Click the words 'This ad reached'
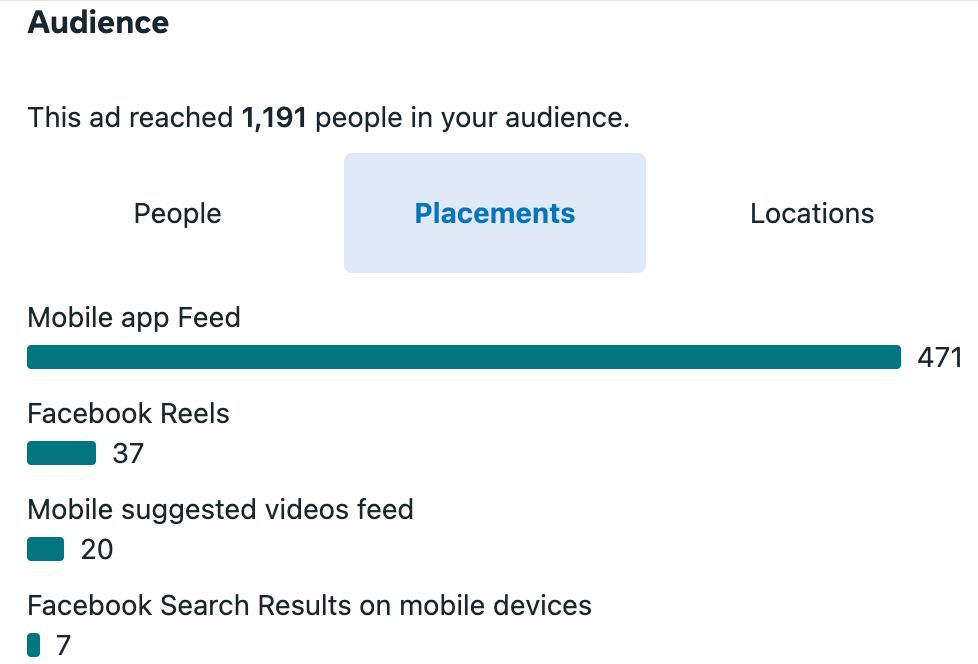Viewport: 978px width, 664px height. pos(130,118)
